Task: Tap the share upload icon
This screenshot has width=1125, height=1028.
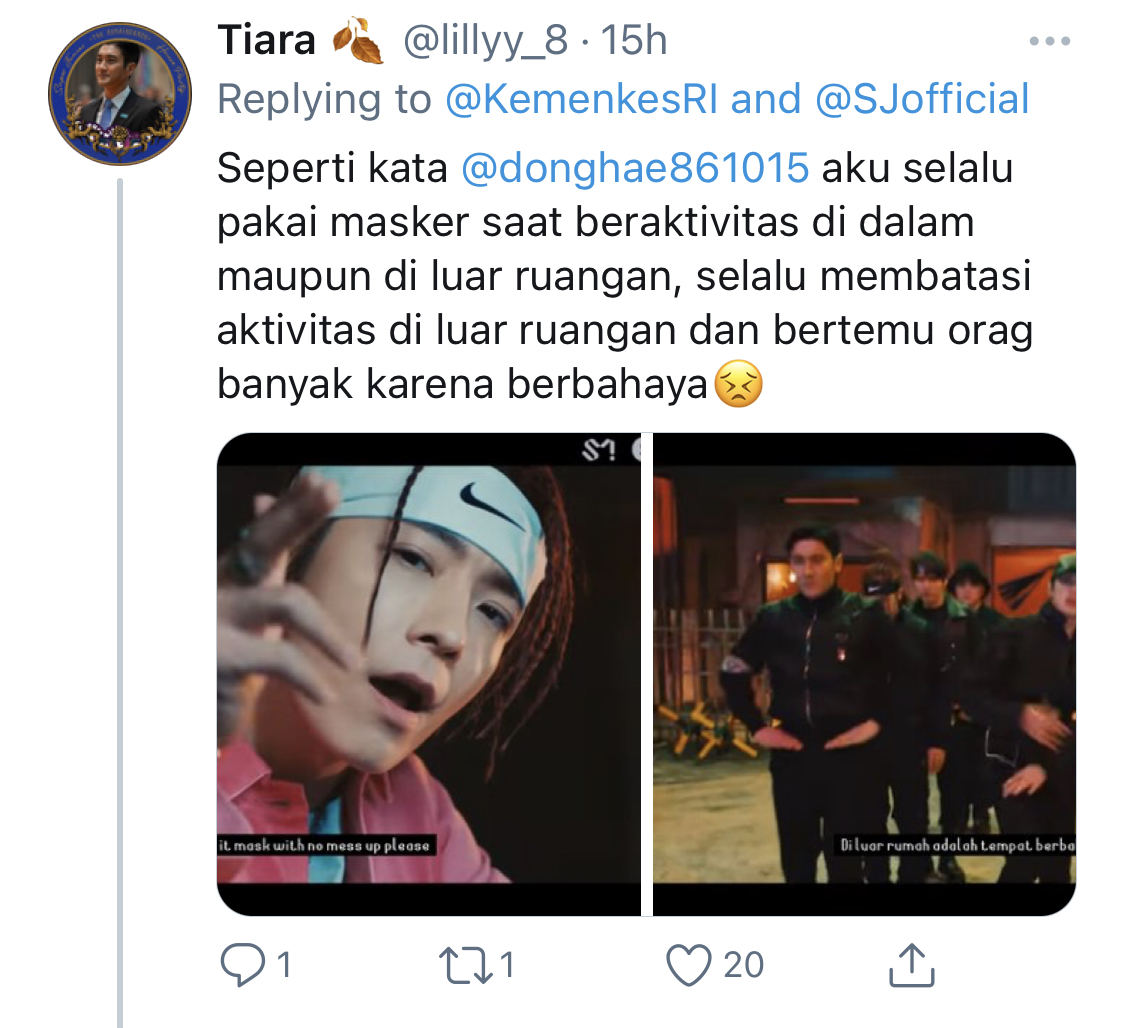Action: tap(911, 965)
